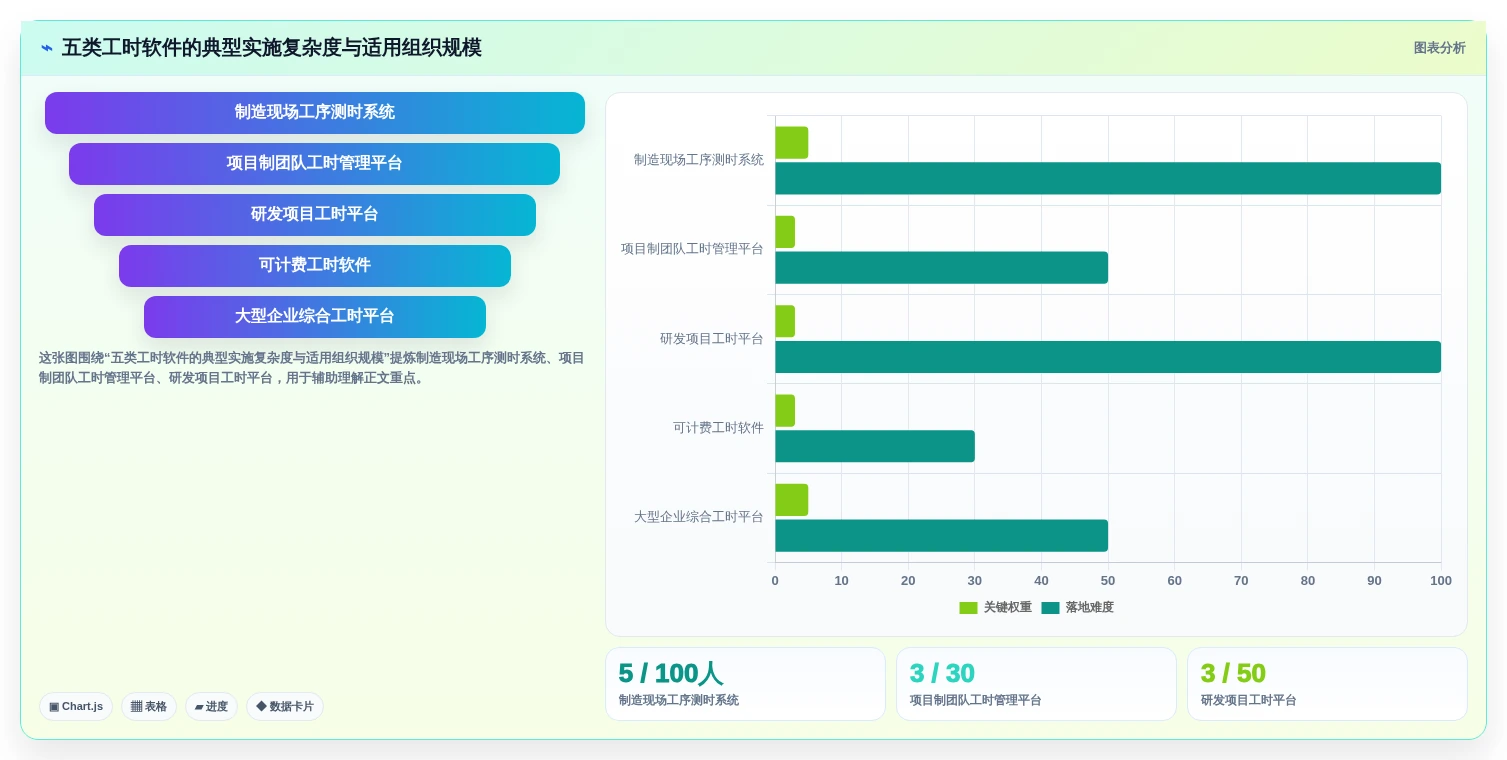Click the lightning icon beside the title

[x=47, y=48]
